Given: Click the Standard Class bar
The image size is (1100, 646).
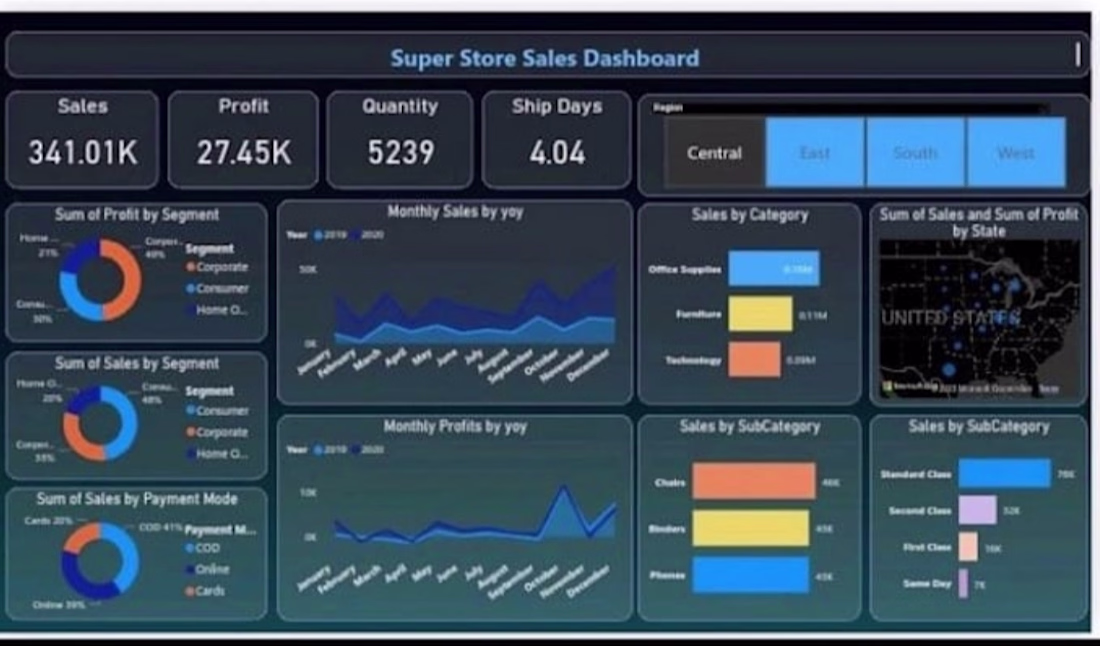Looking at the screenshot, I should (x=1005, y=473).
